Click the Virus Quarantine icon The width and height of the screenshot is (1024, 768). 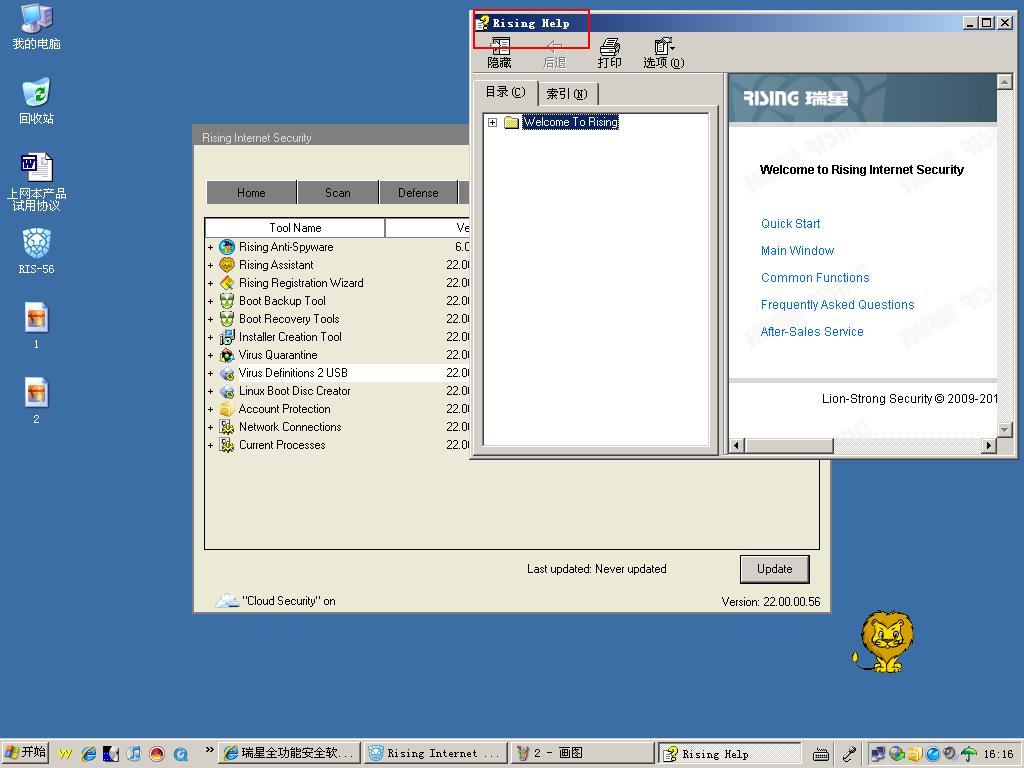tap(227, 355)
